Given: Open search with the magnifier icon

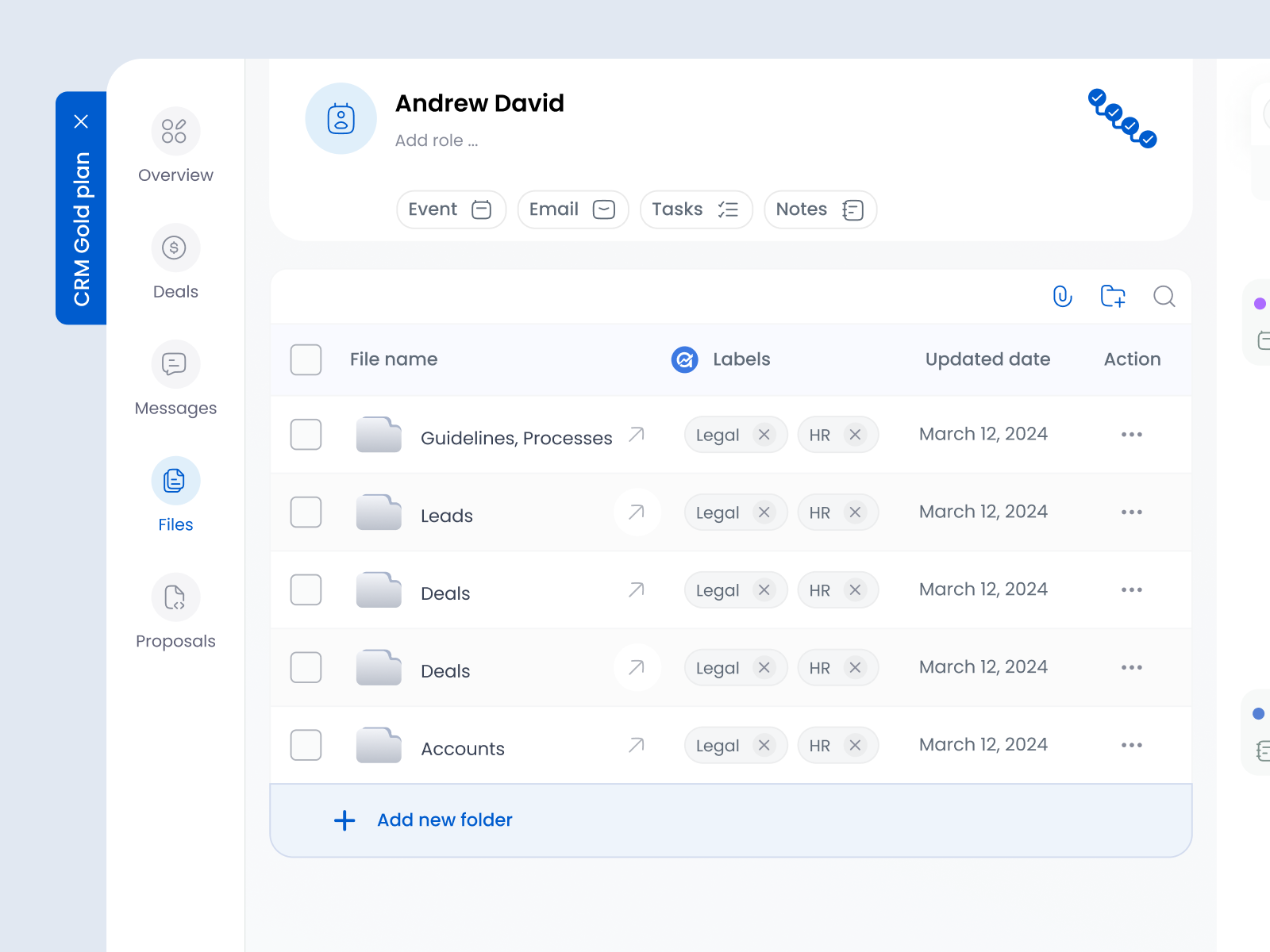Looking at the screenshot, I should (1164, 297).
